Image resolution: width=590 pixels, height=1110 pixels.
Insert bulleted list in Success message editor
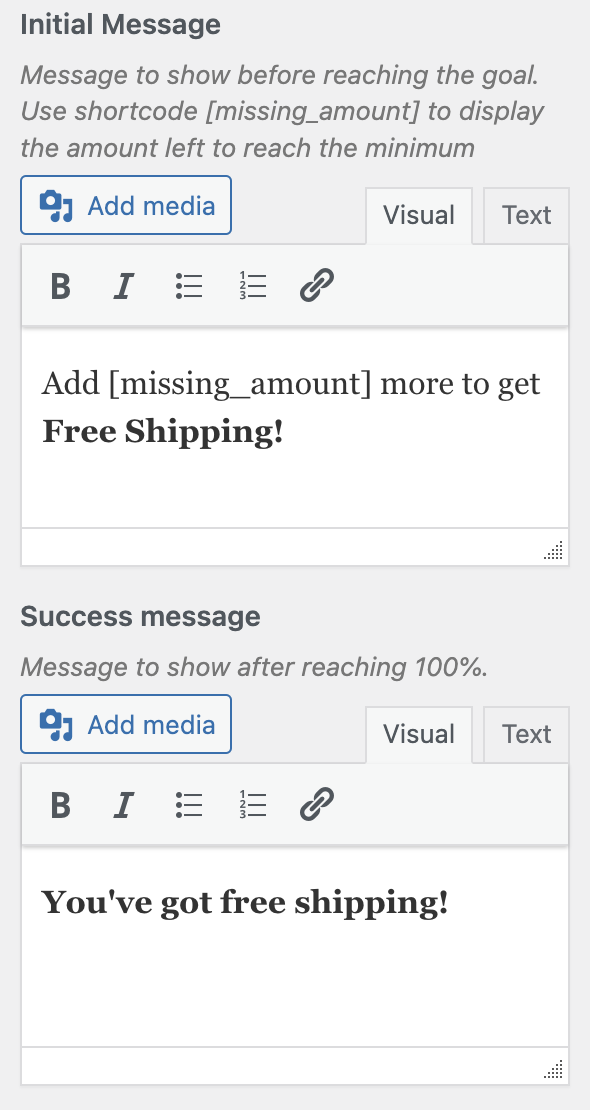coord(189,805)
